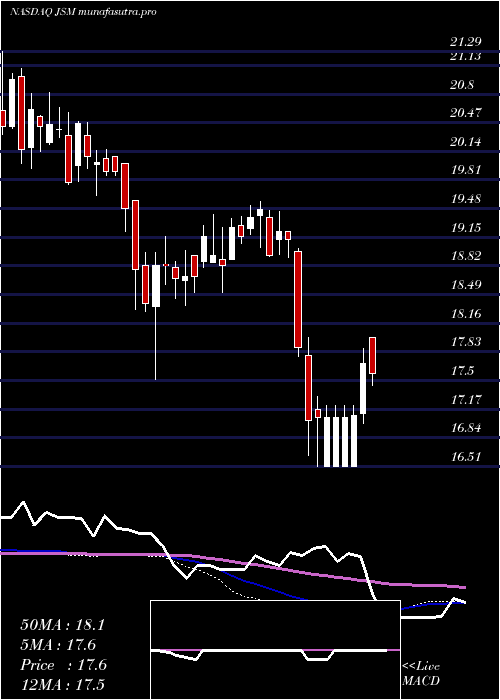
Task: Click the 18.49 price axis label
Action: 466,284
